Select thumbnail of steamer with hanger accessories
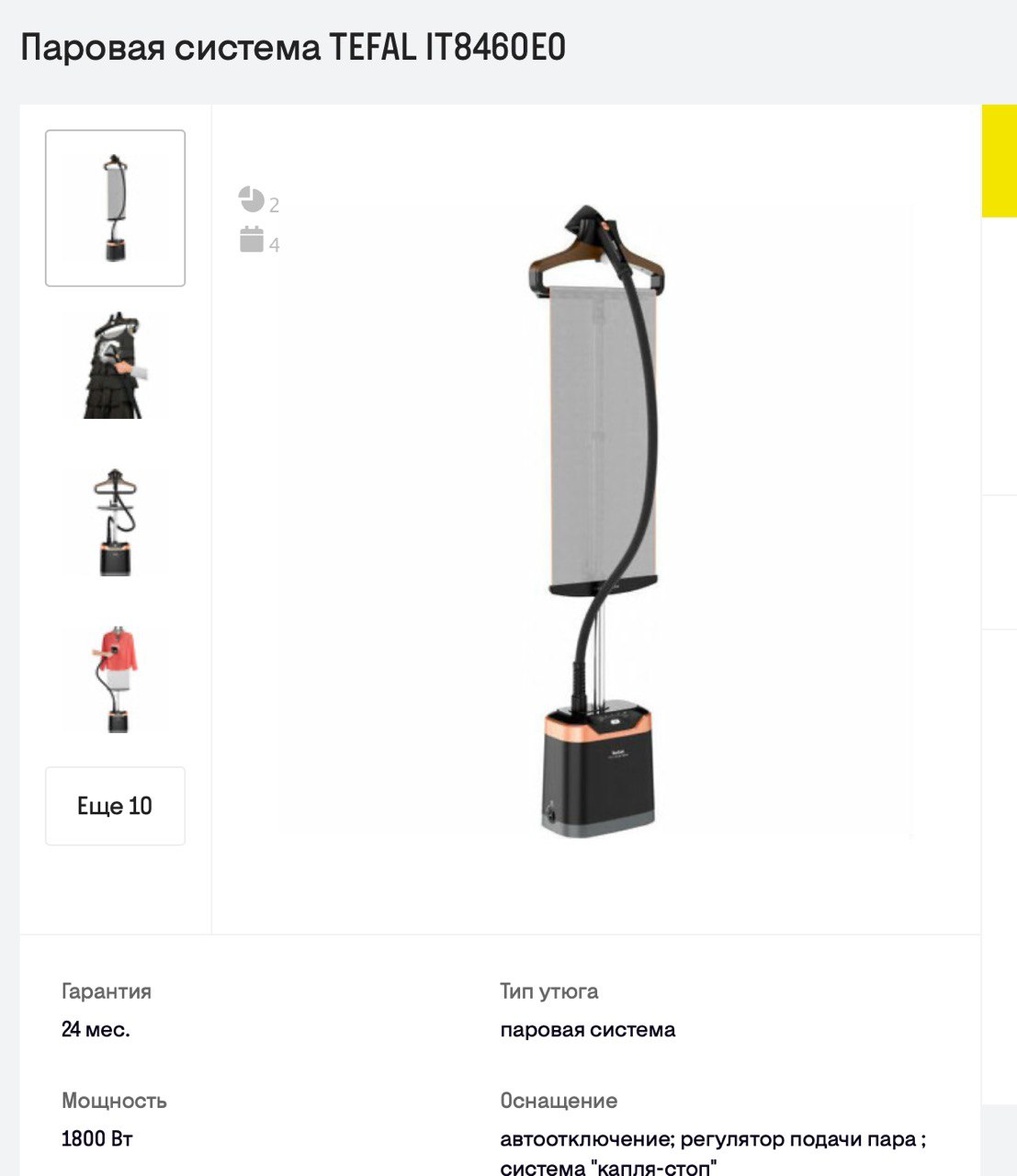 116,522
